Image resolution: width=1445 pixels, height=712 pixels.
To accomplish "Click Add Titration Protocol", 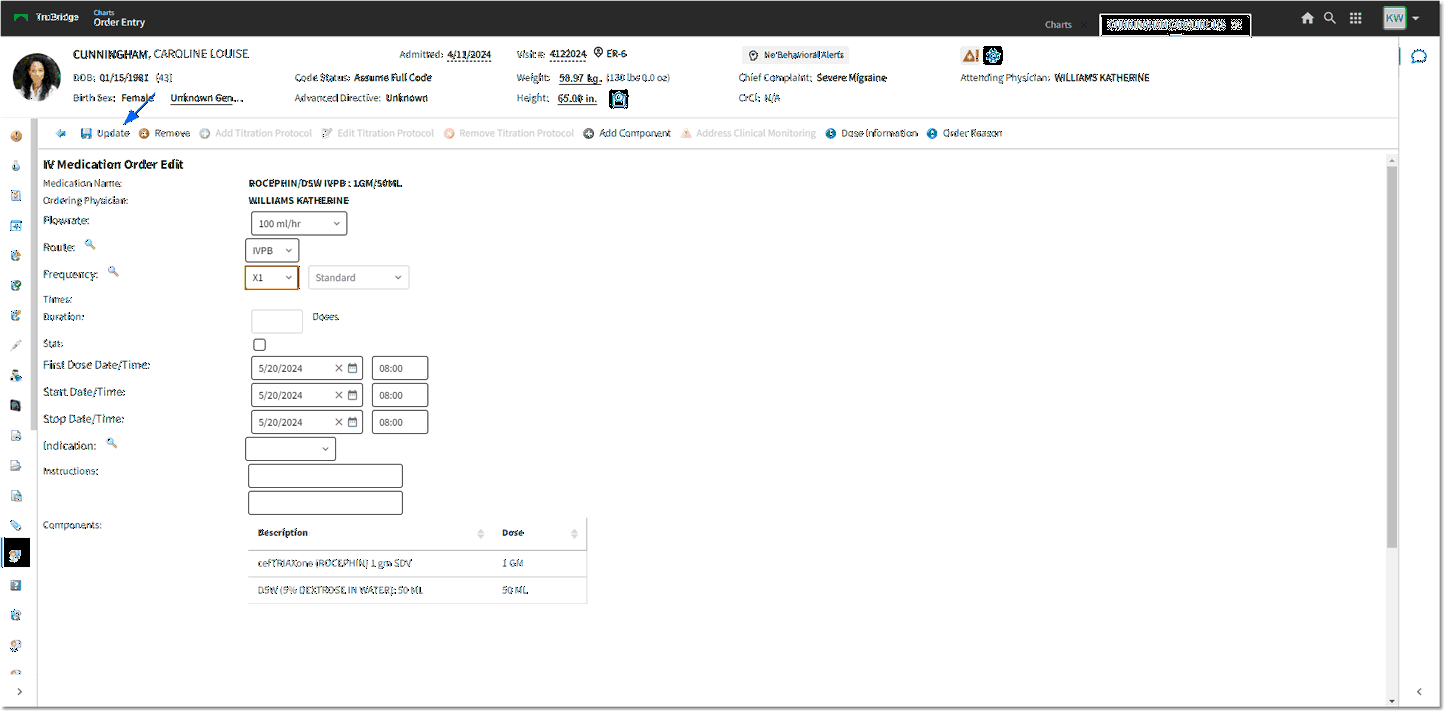I will point(256,133).
